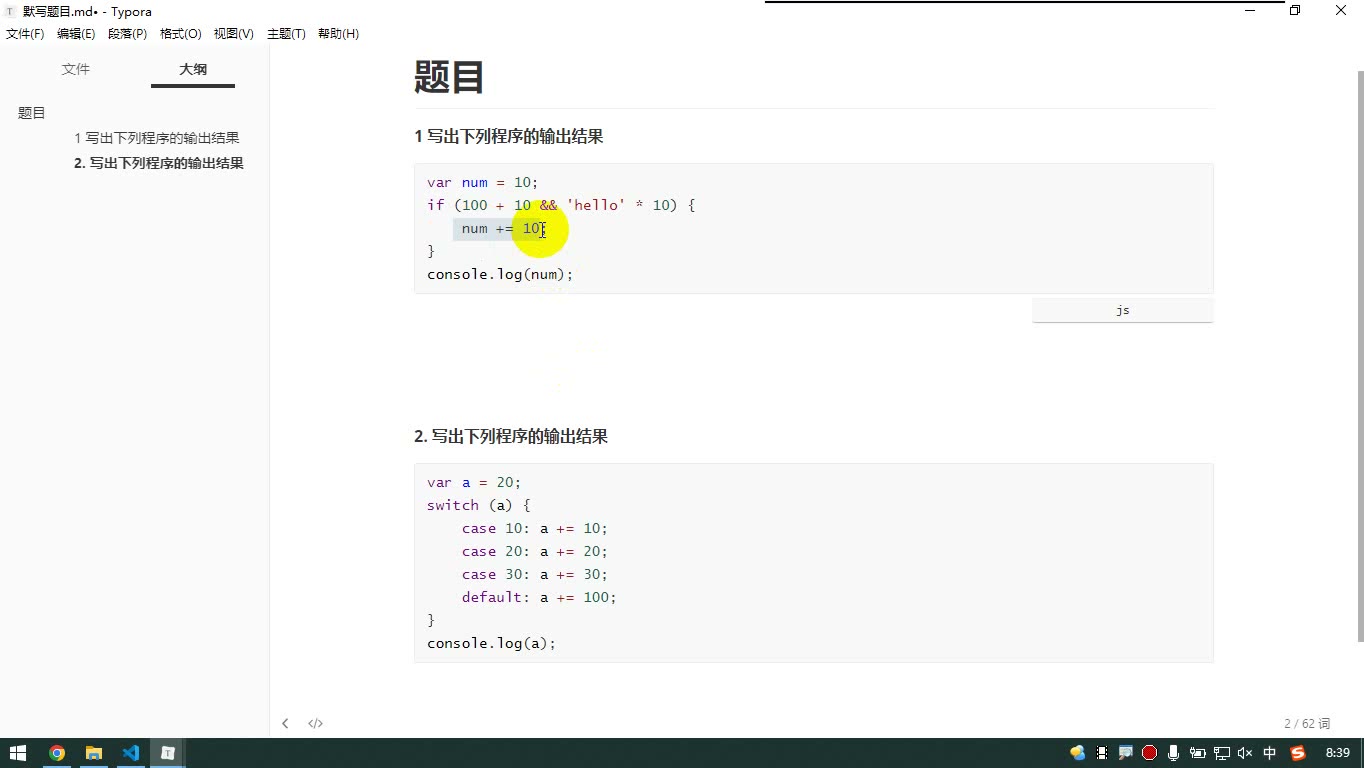
Task: Click the microphone tray icon
Action: coord(1173,753)
